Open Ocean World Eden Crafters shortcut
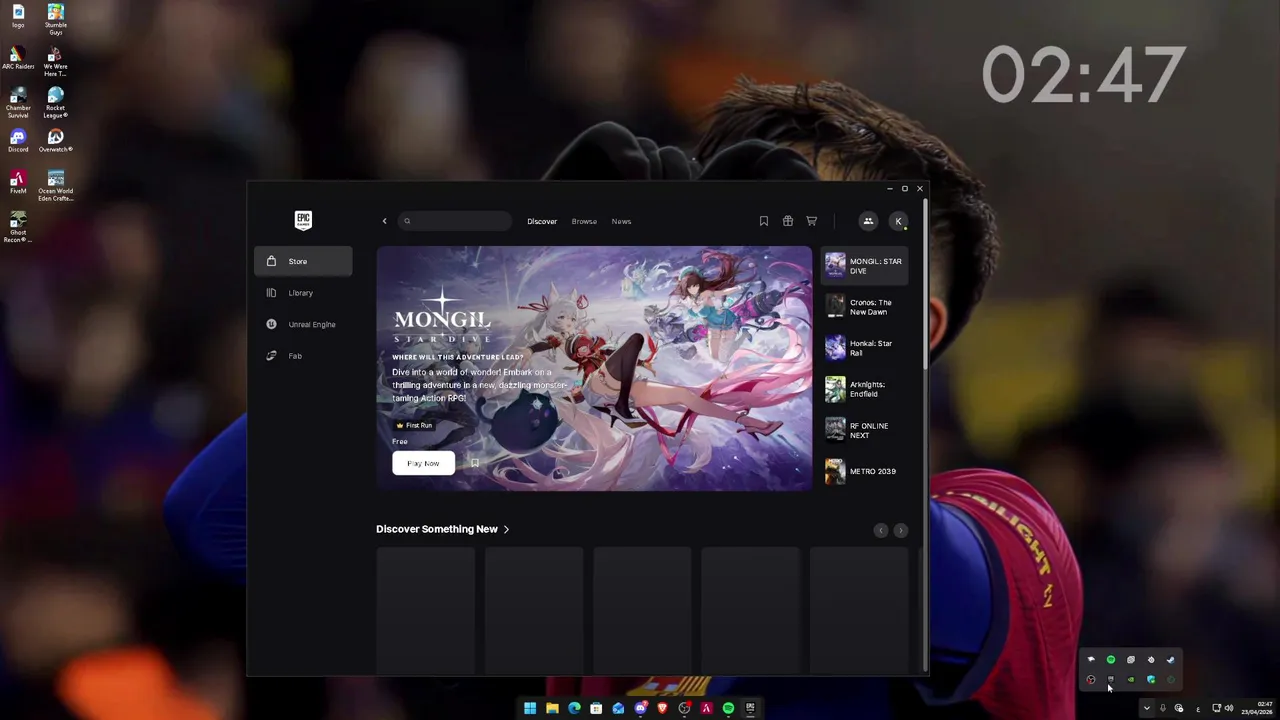 55,186
